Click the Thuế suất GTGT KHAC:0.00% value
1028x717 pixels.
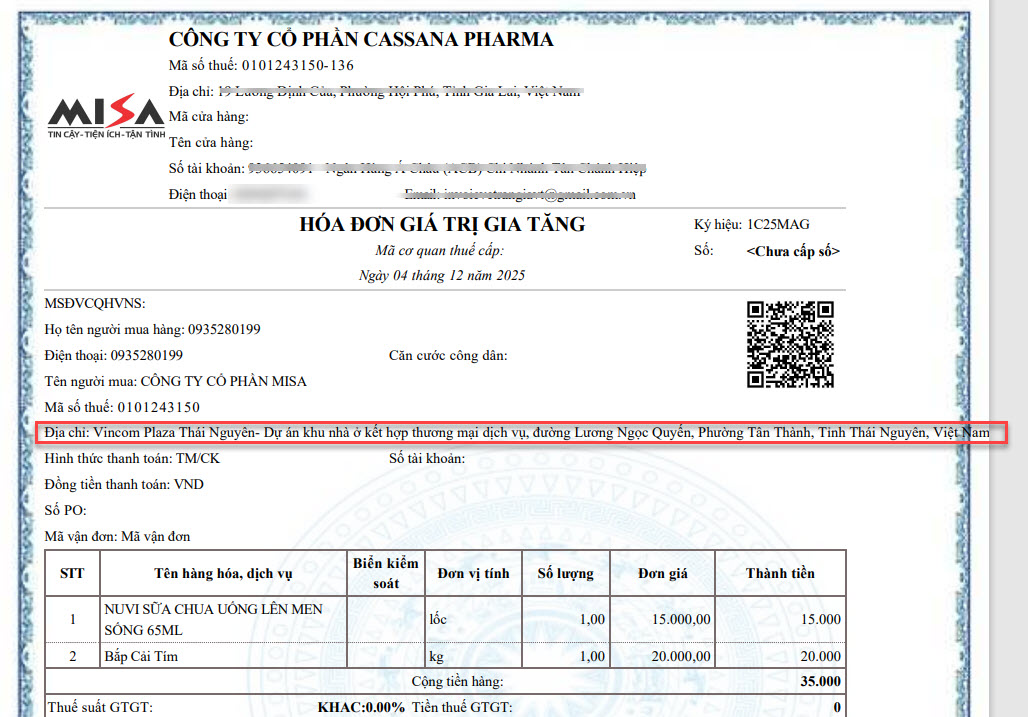[x=361, y=707]
